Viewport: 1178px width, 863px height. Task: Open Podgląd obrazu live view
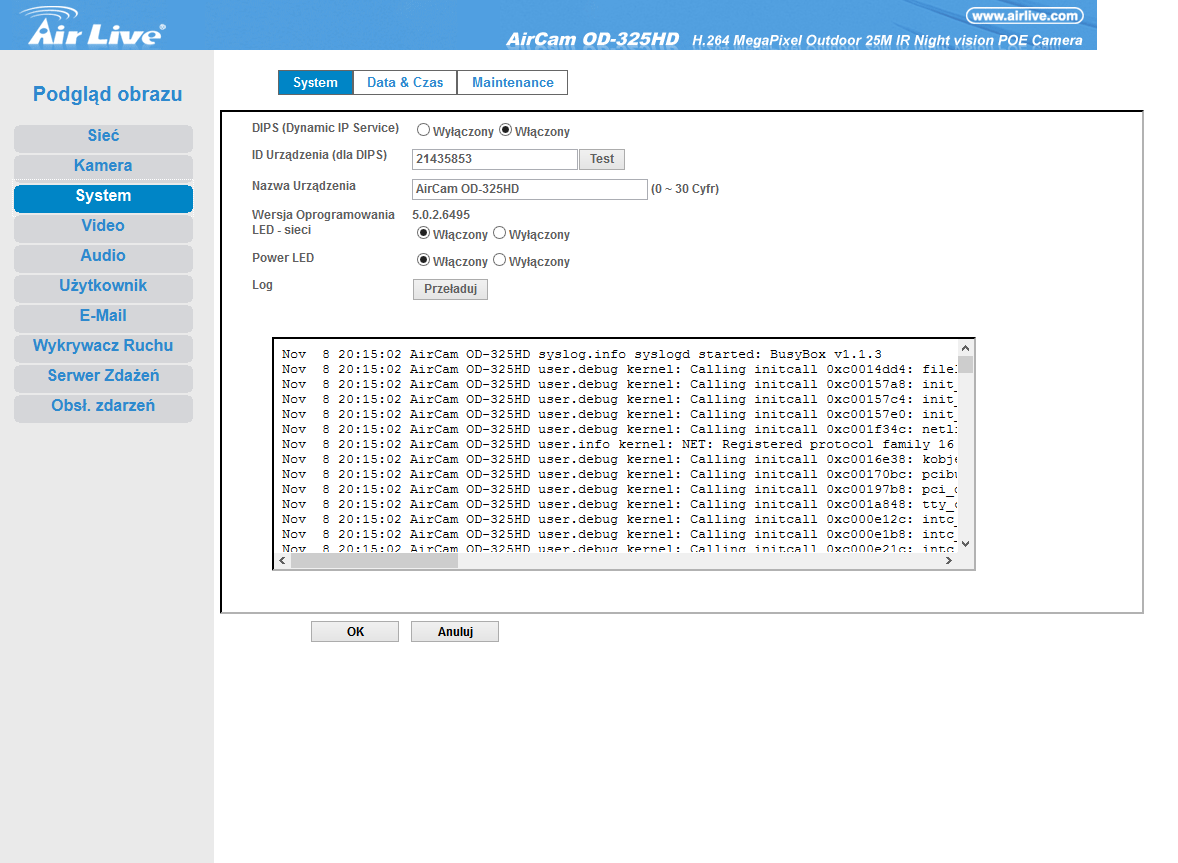(x=107, y=94)
